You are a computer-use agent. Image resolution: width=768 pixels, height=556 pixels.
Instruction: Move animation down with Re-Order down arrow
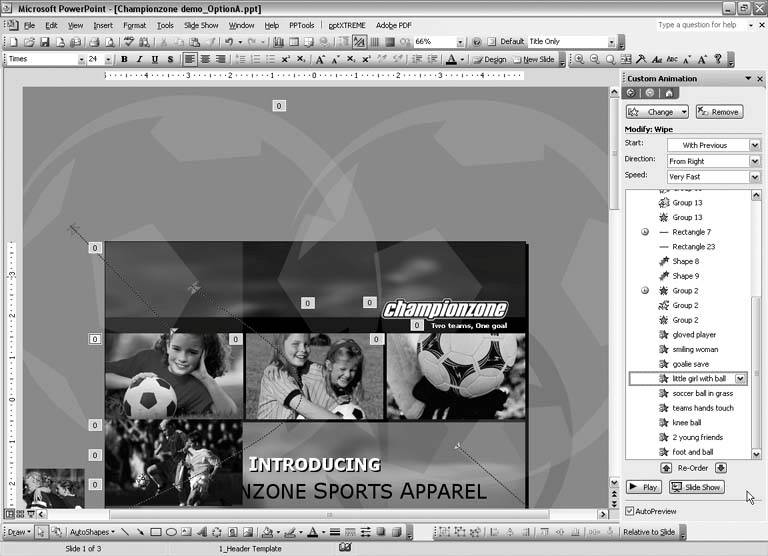[720, 468]
